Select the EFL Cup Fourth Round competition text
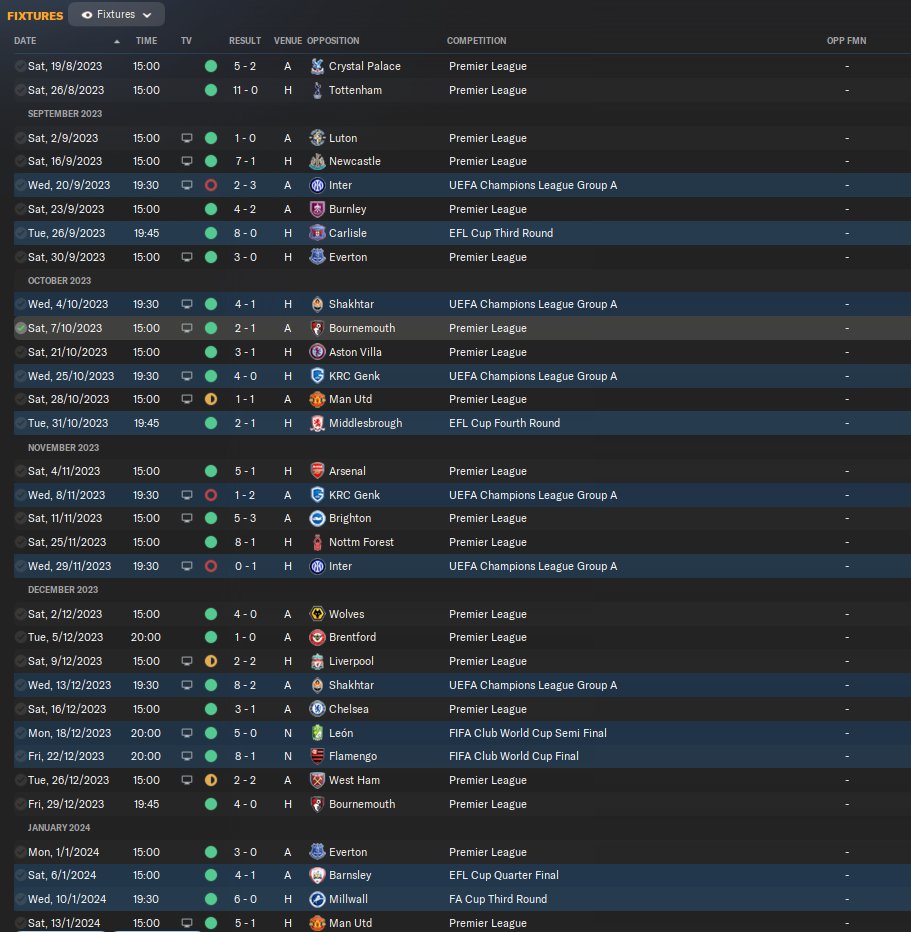Image resolution: width=911 pixels, height=932 pixels. coord(505,423)
